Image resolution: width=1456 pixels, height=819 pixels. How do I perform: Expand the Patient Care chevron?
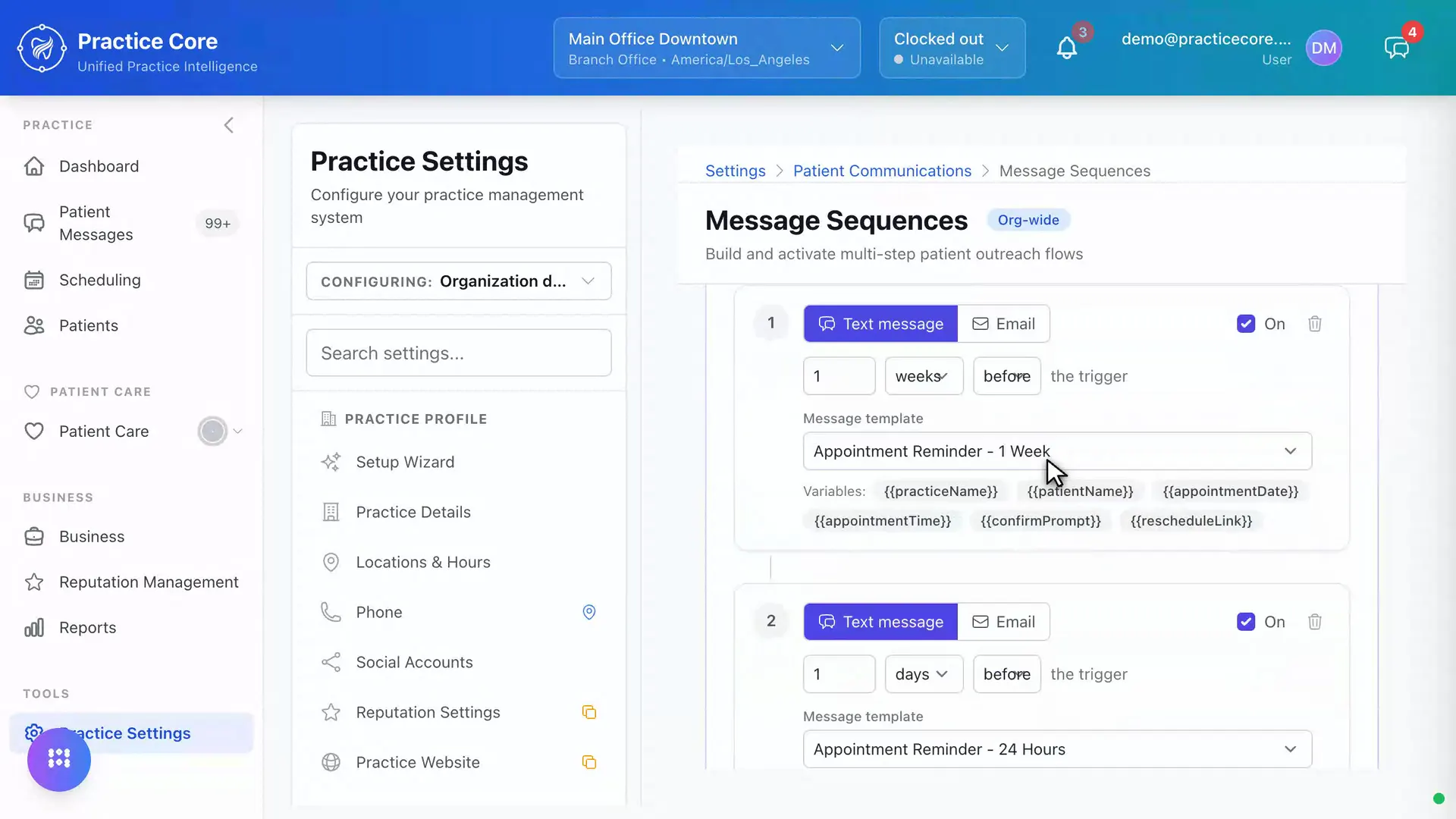pos(237,431)
